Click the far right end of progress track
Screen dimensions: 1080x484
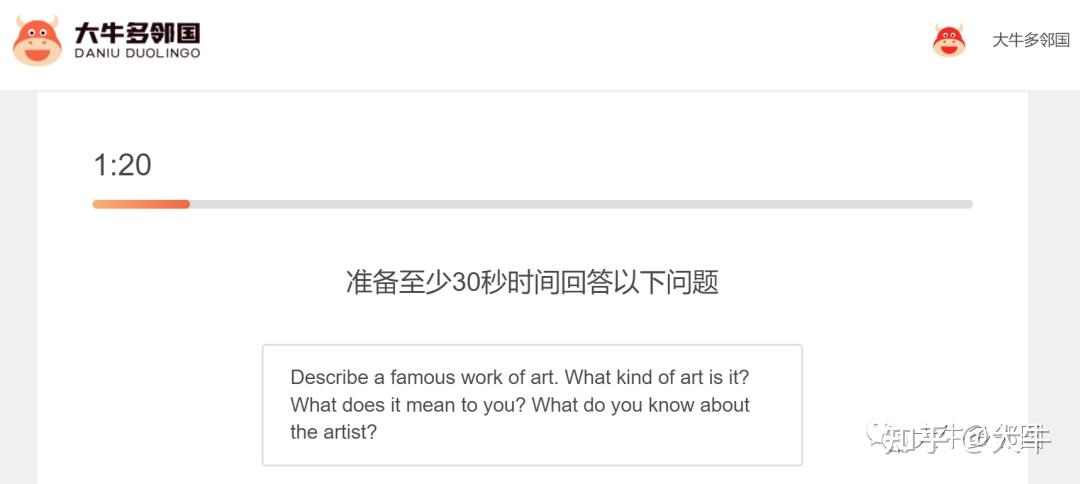(x=967, y=204)
